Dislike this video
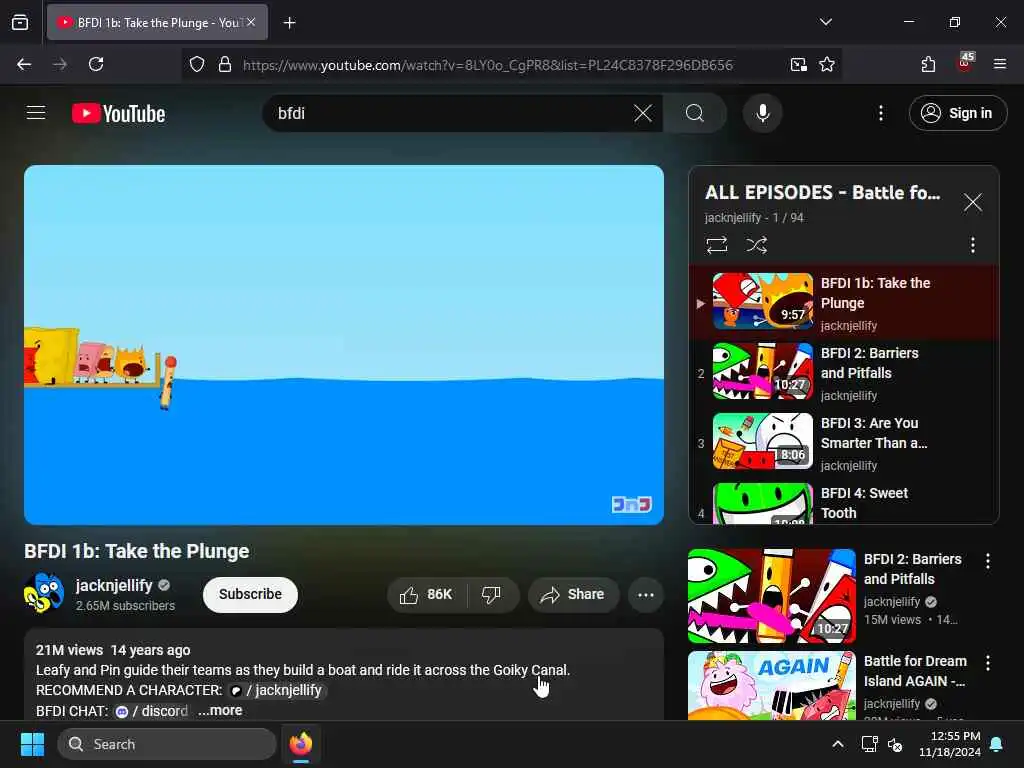 [x=491, y=594]
